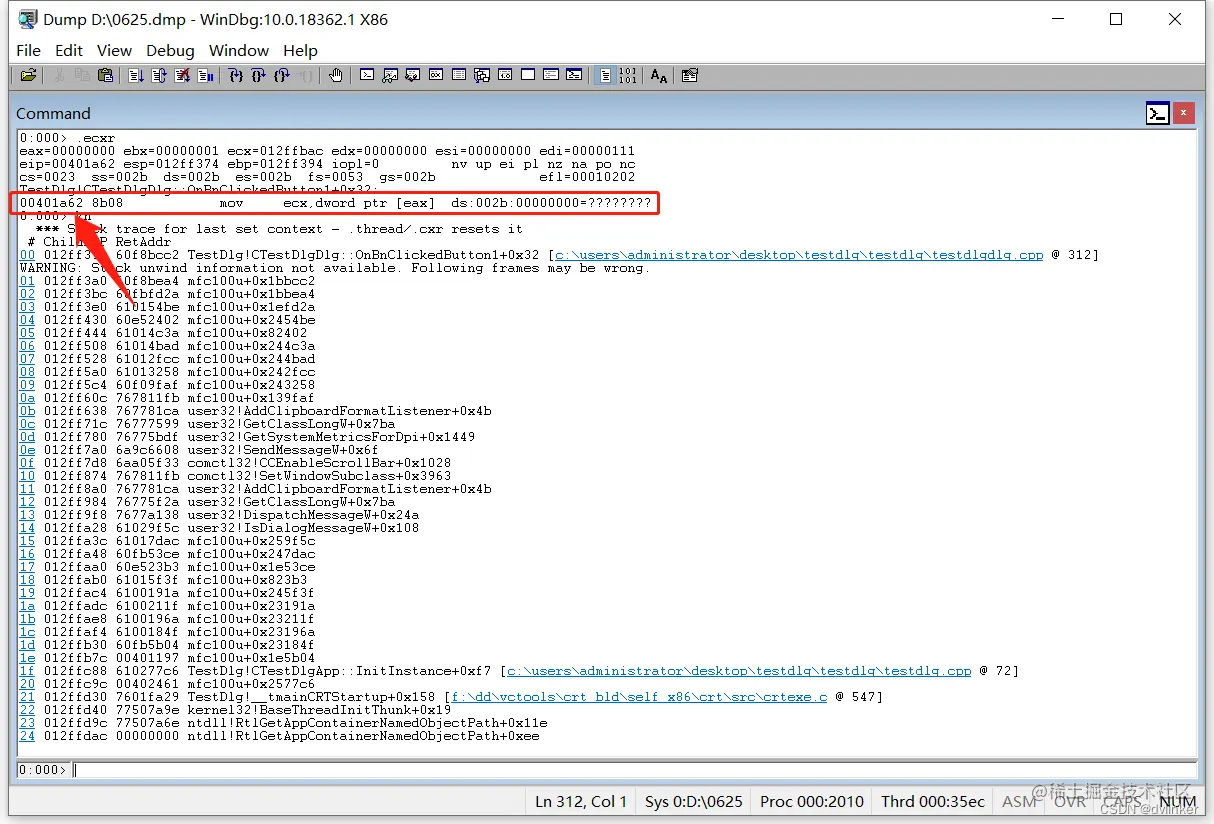Click 'user32!DispatchMessageW+0x24a' frame text

[x=303, y=515]
